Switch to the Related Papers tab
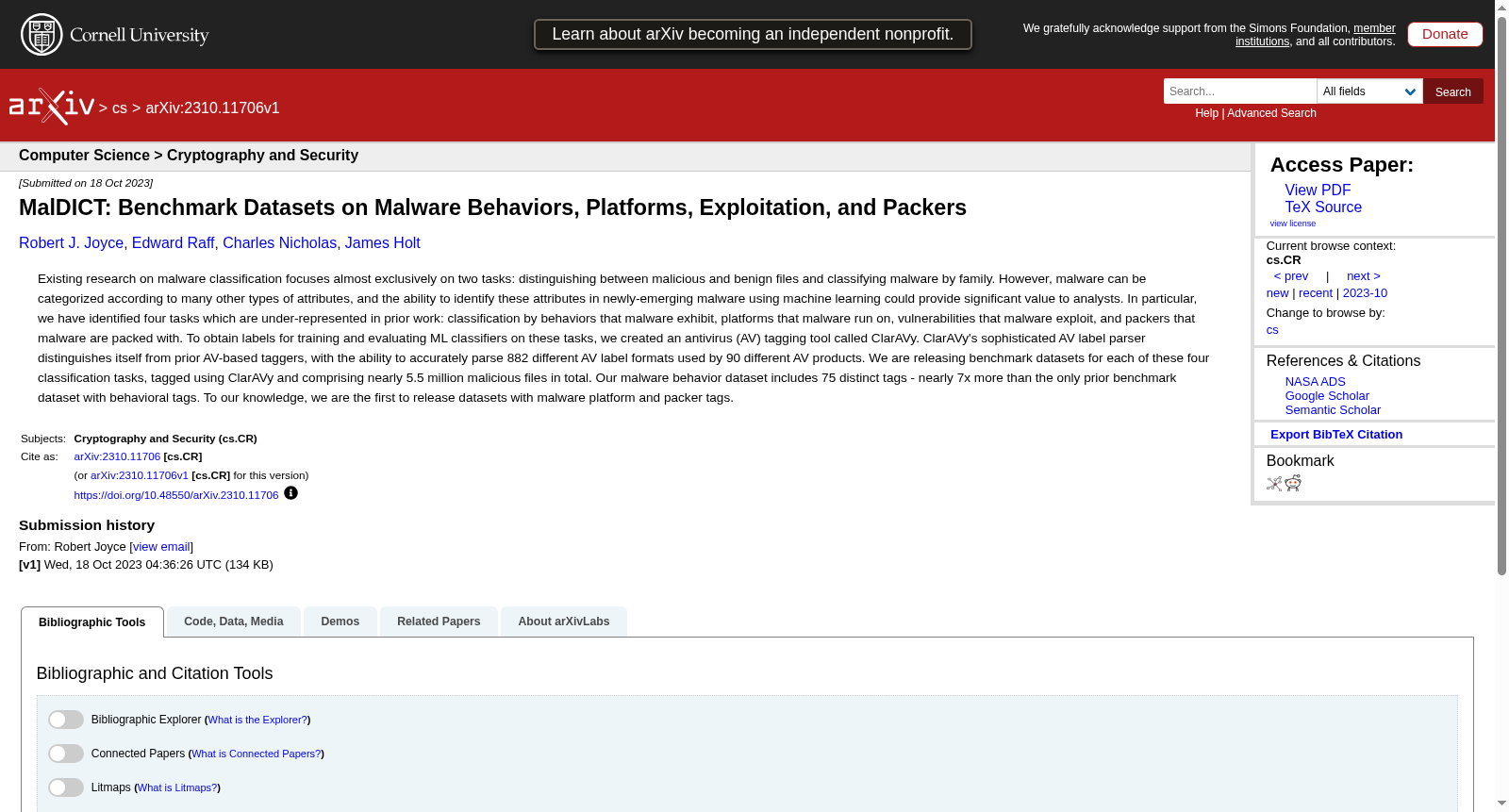Viewport: 1509px width, 812px height. point(439,621)
